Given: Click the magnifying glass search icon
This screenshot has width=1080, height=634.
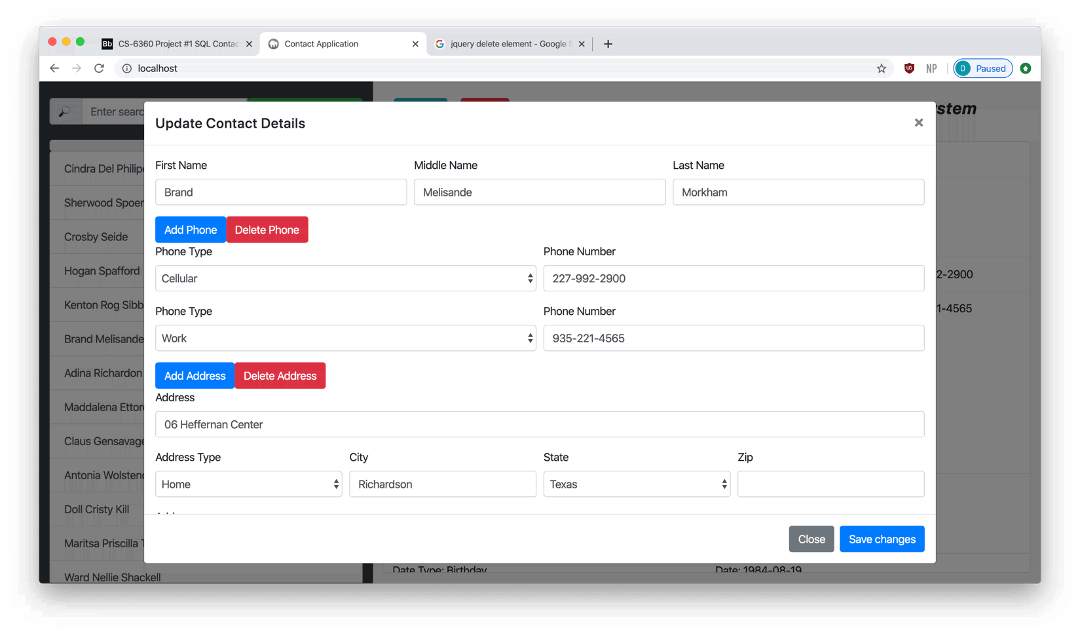Looking at the screenshot, I should tap(65, 111).
